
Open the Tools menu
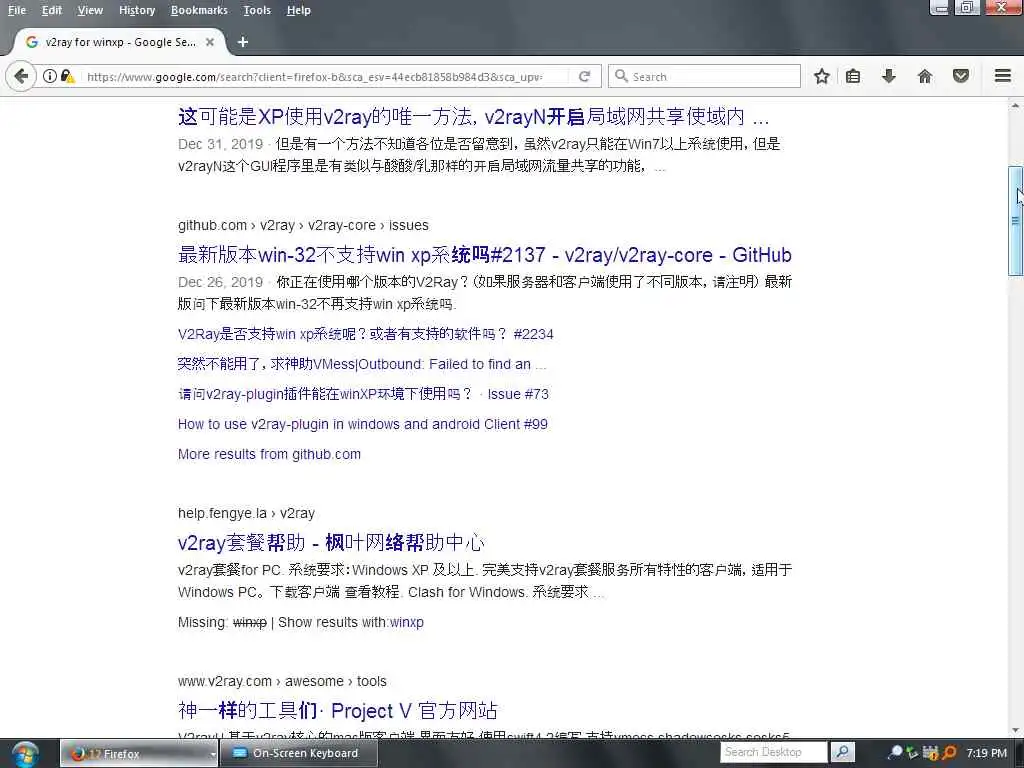(257, 10)
